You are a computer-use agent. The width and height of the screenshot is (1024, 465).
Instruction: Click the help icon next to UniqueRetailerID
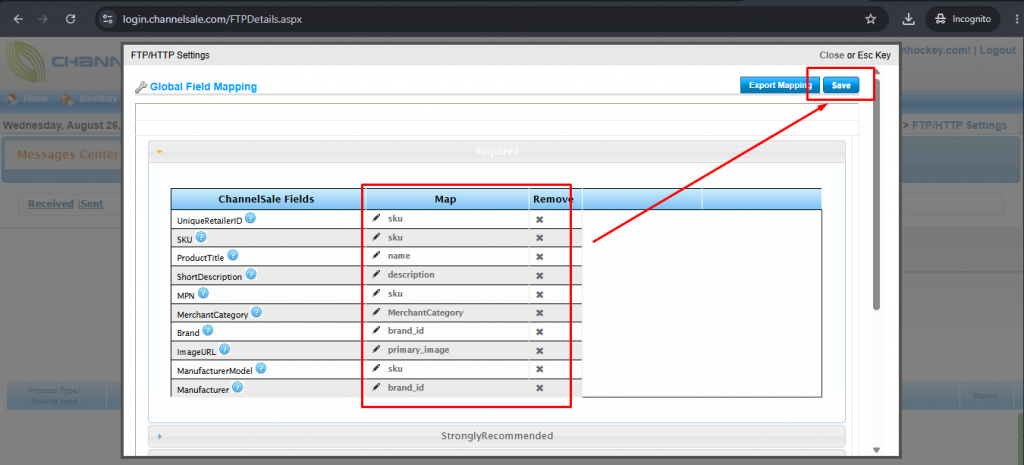(x=250, y=219)
